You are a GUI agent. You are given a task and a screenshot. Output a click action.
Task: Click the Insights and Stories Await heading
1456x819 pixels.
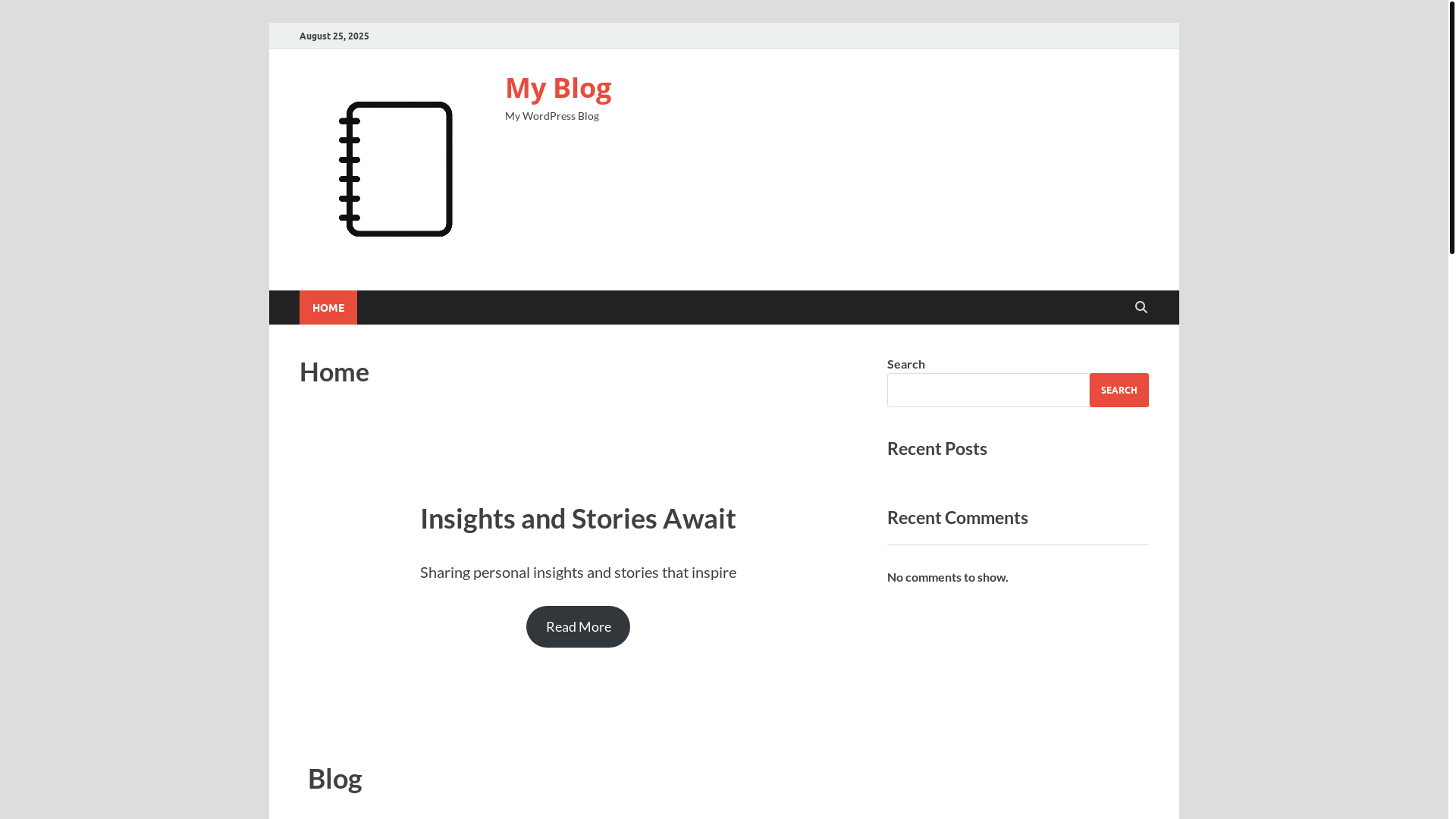tap(578, 518)
